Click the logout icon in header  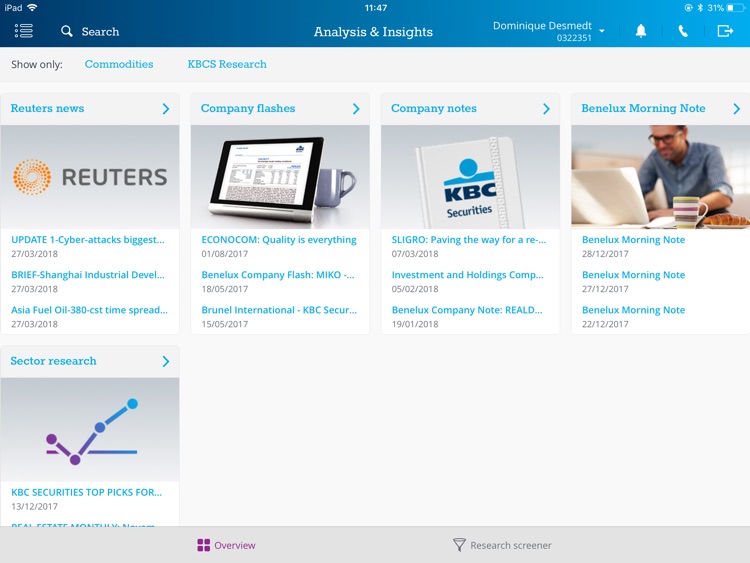(x=725, y=31)
